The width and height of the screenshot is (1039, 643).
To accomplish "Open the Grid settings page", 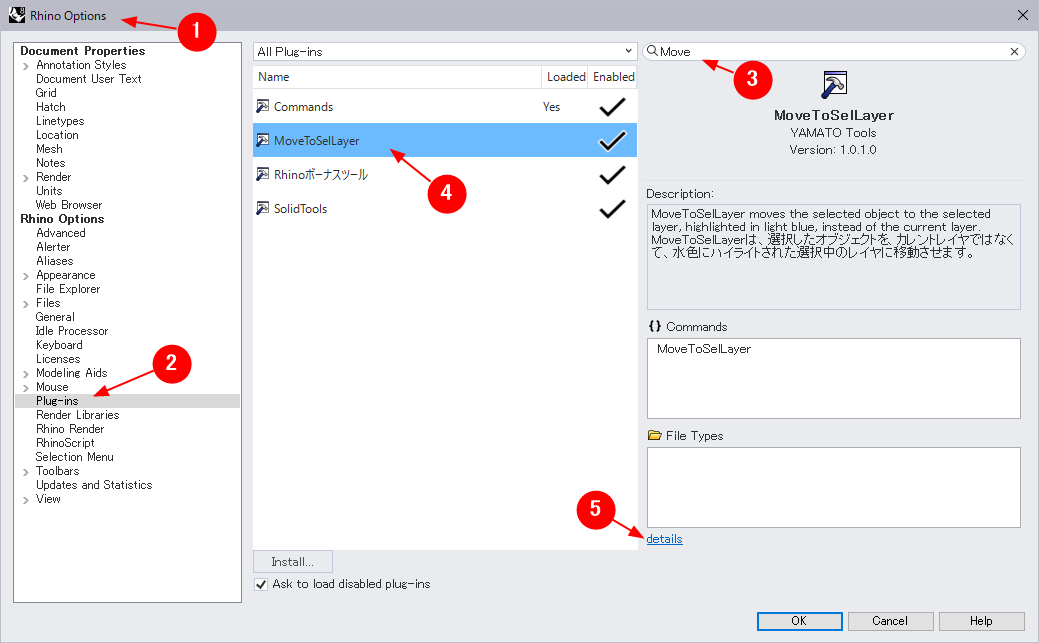I will (46, 93).
